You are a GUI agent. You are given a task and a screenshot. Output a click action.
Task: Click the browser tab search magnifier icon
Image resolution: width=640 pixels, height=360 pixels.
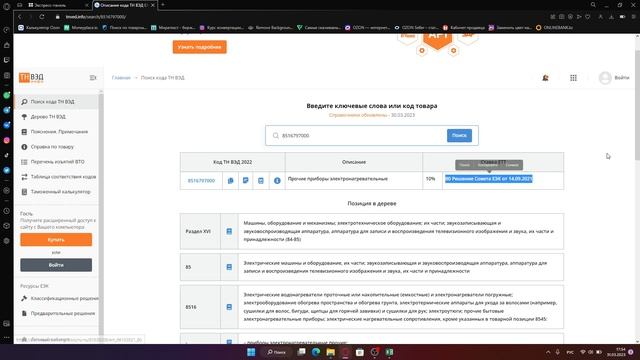pos(593,5)
